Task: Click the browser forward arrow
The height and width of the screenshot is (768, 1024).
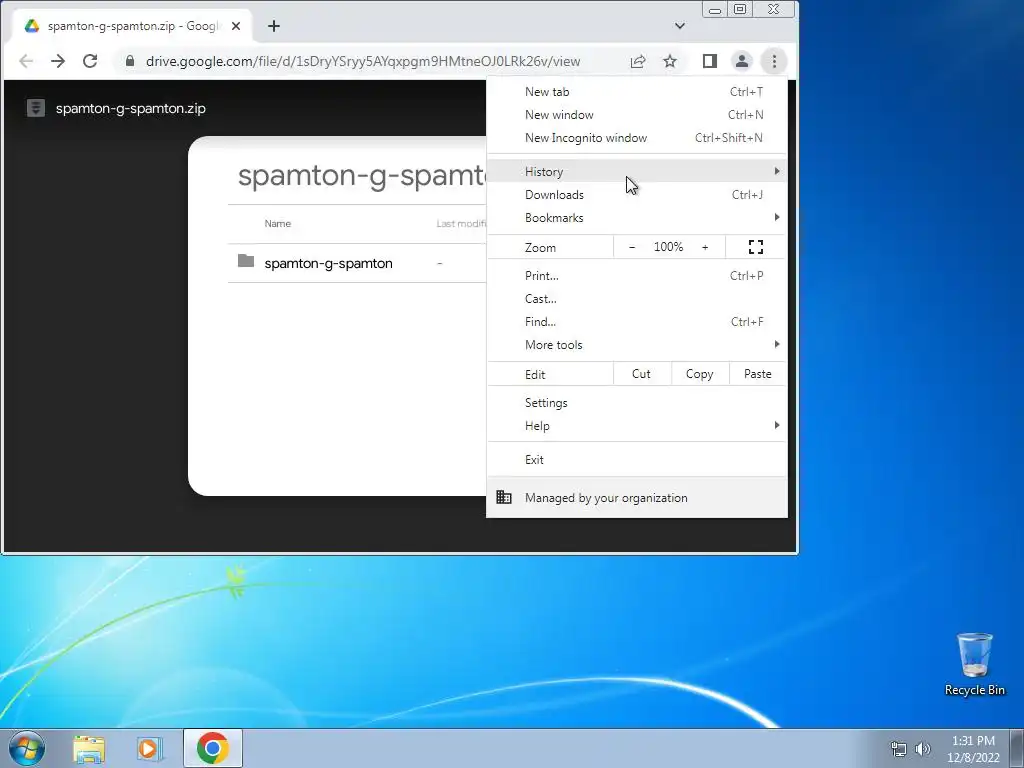Action: pos(58,61)
